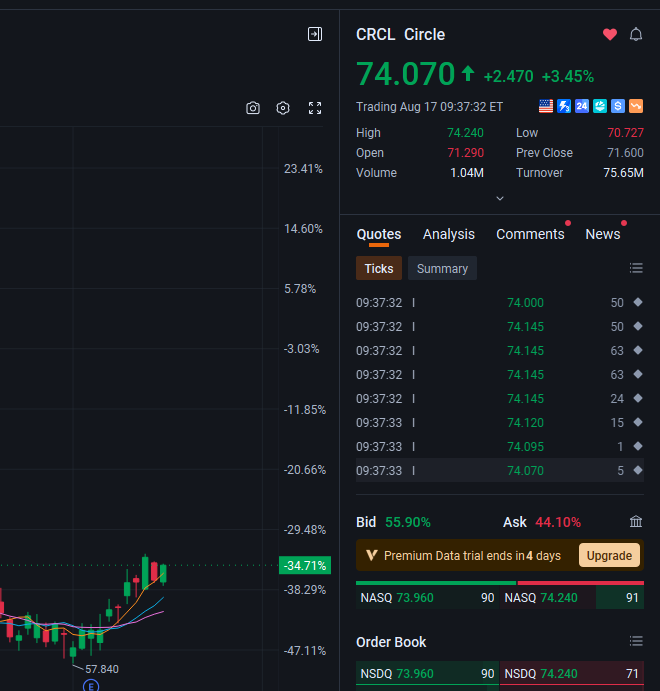
Task: Toggle CRCL favorite heart icon
Action: point(610,34)
